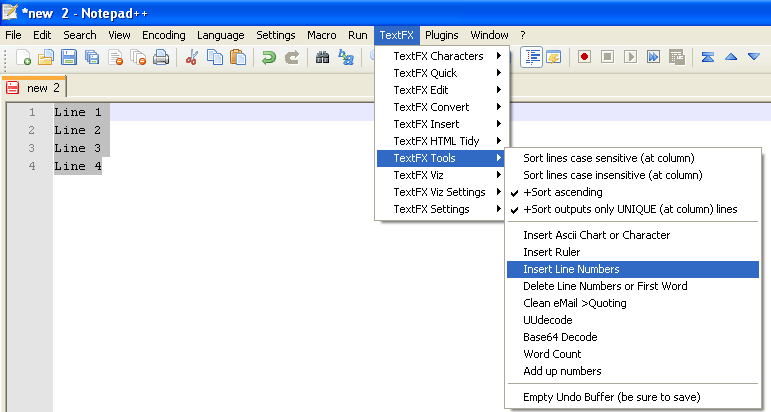Toggle the +Sort ascending option
The height and width of the screenshot is (412, 771).
point(562,192)
